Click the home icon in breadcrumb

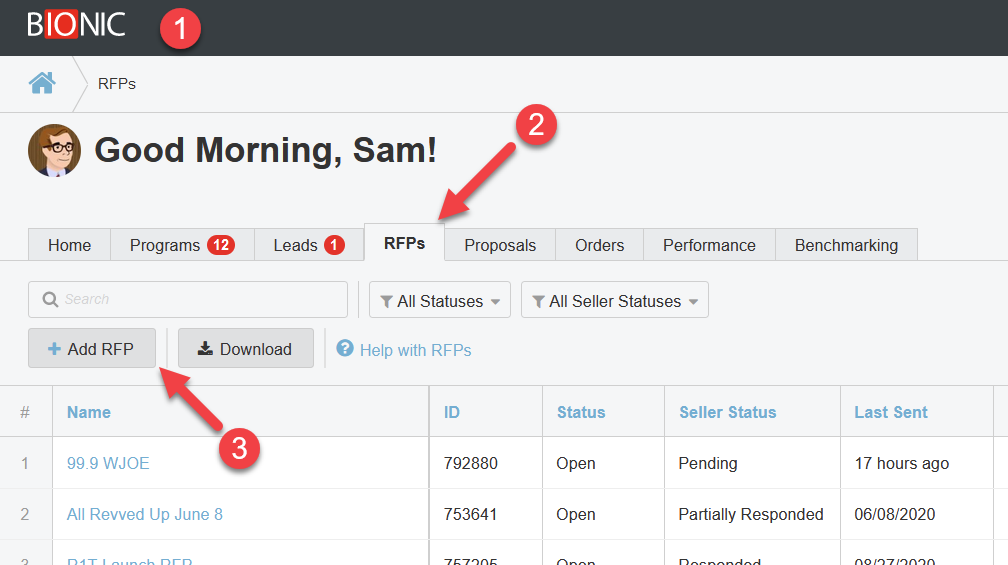tap(42, 83)
